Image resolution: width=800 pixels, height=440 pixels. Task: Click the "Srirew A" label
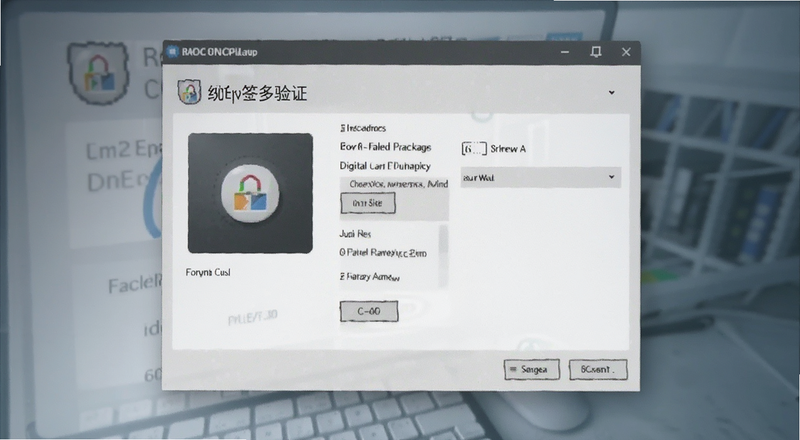click(508, 149)
